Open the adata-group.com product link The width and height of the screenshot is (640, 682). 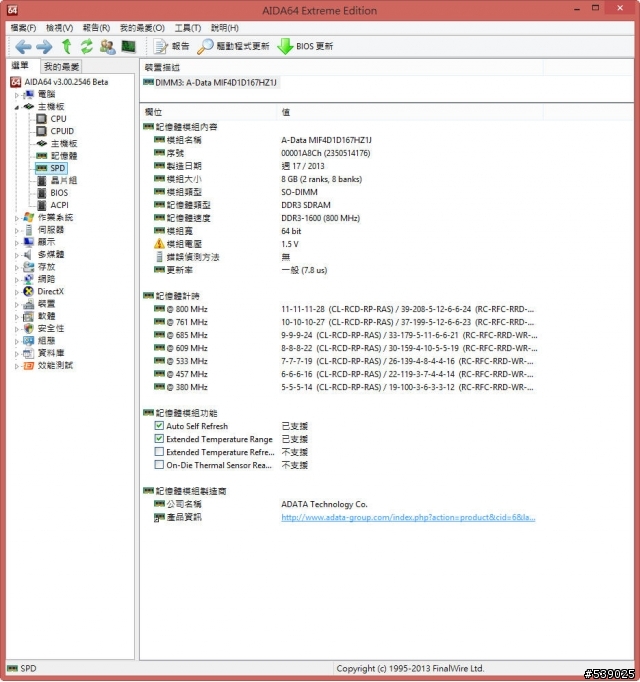(x=408, y=517)
